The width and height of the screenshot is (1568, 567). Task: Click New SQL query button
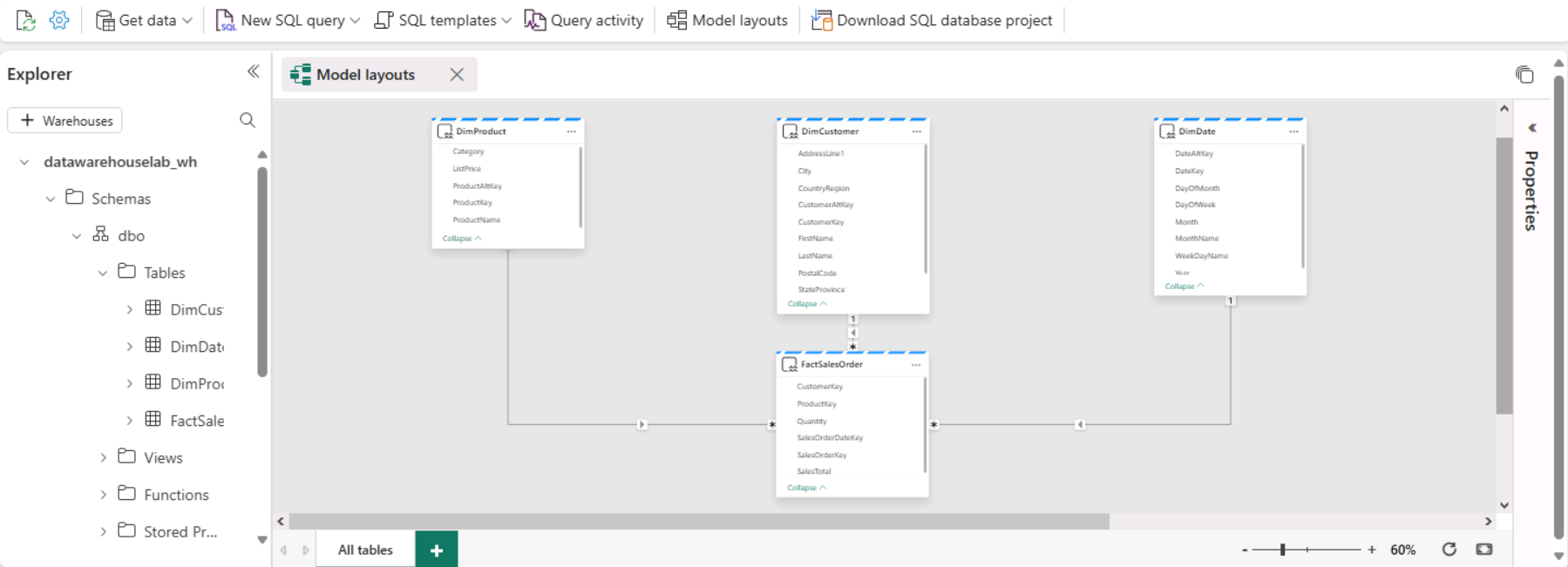[281, 20]
